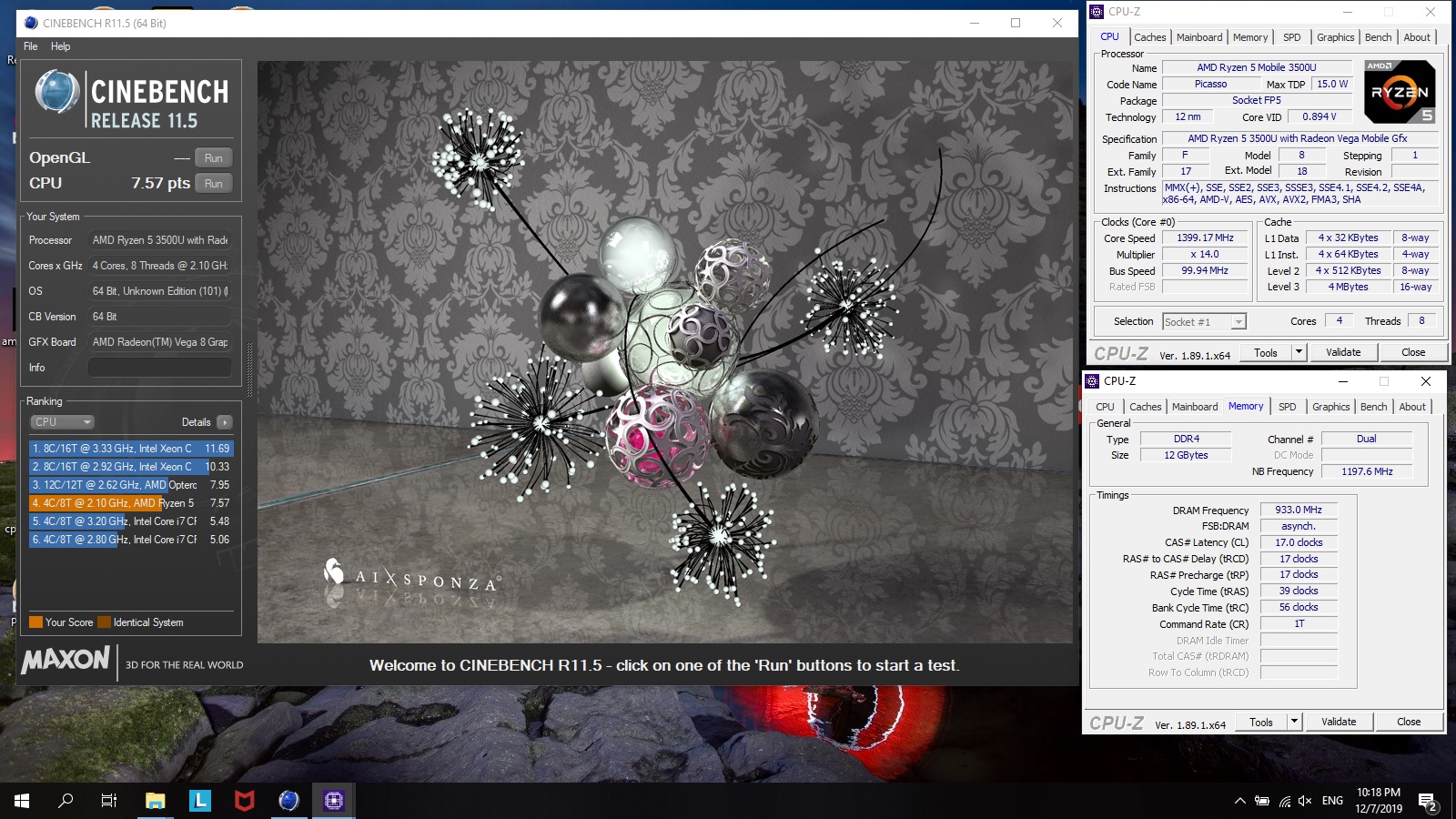Click the lower CPU-Z window title icon
1456x819 pixels.
pyautogui.click(x=1093, y=381)
